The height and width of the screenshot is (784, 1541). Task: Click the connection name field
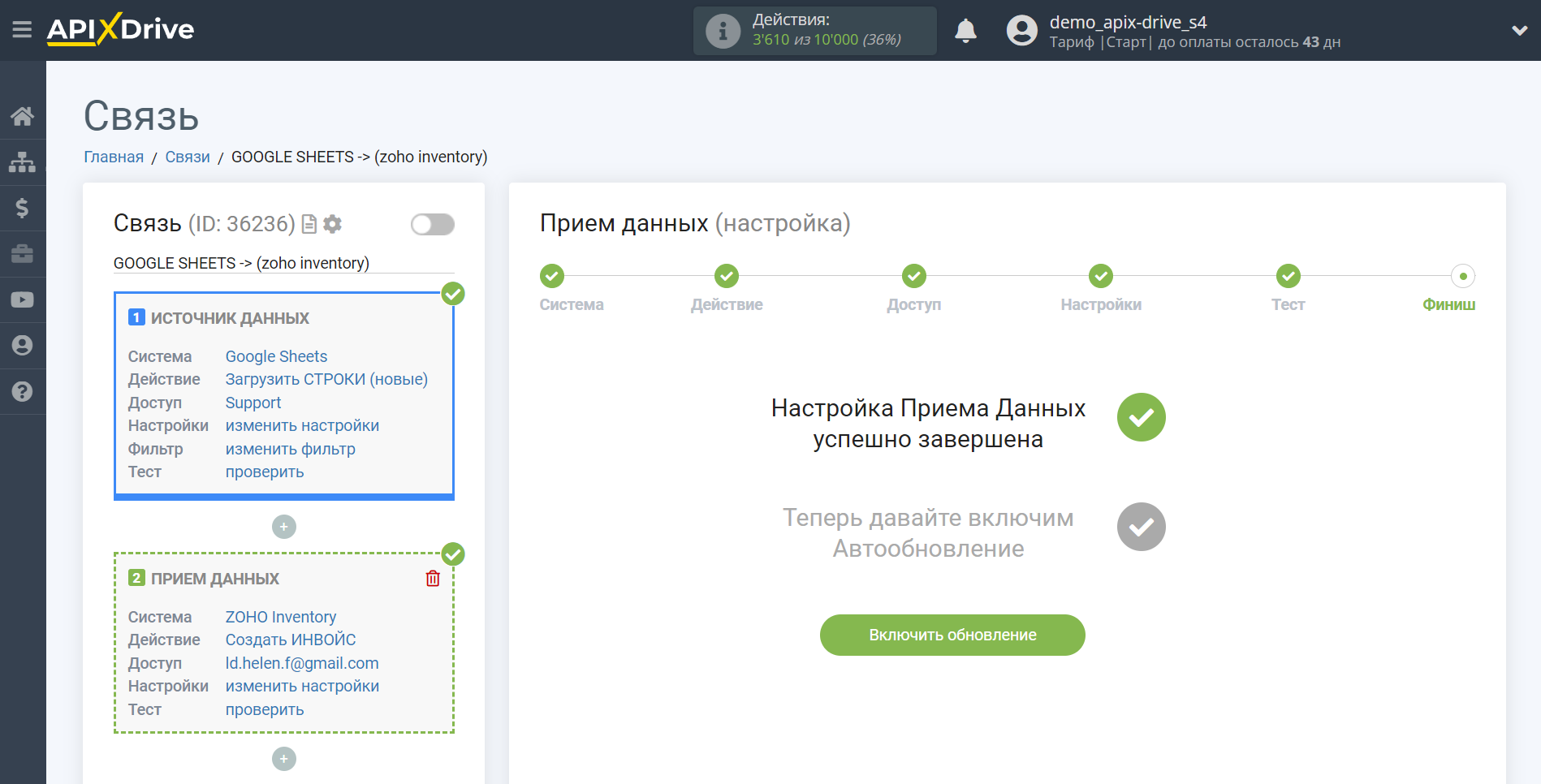click(283, 263)
